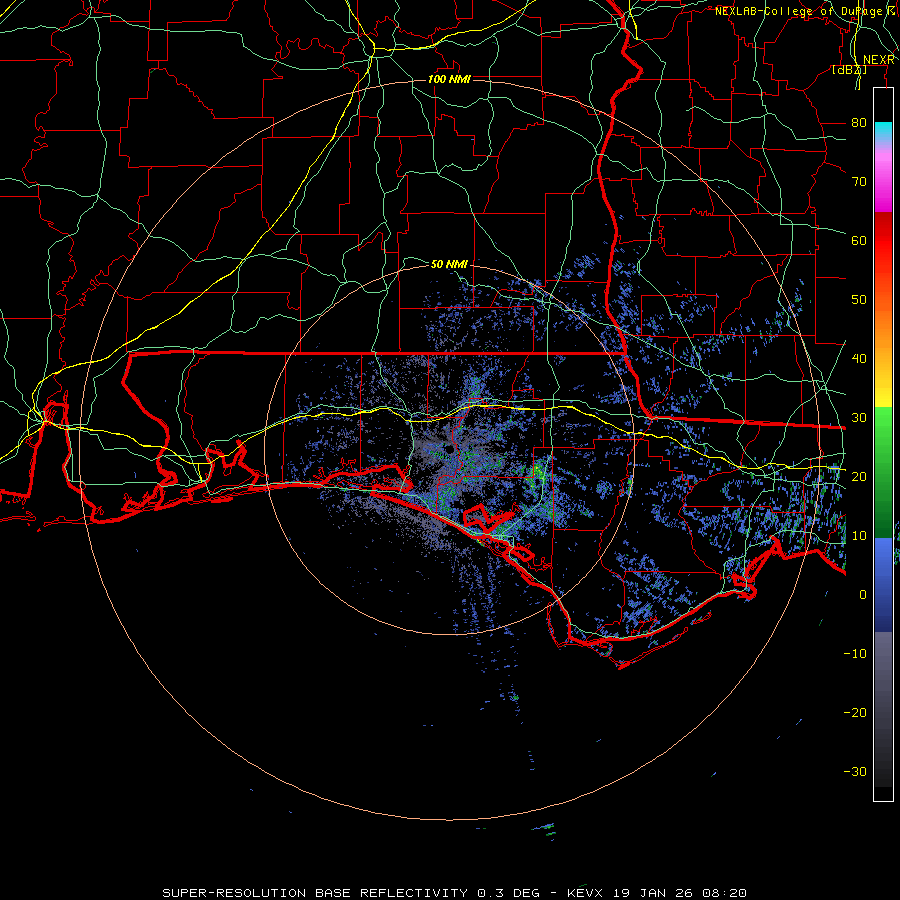Click the positive 10 dBZ scale label
This screenshot has height=900, width=900.
859,536
